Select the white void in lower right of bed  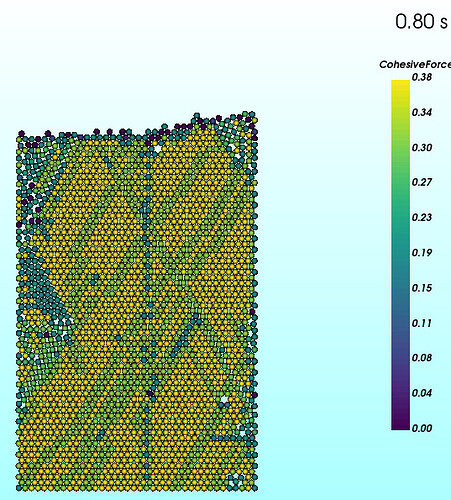pos(224,399)
